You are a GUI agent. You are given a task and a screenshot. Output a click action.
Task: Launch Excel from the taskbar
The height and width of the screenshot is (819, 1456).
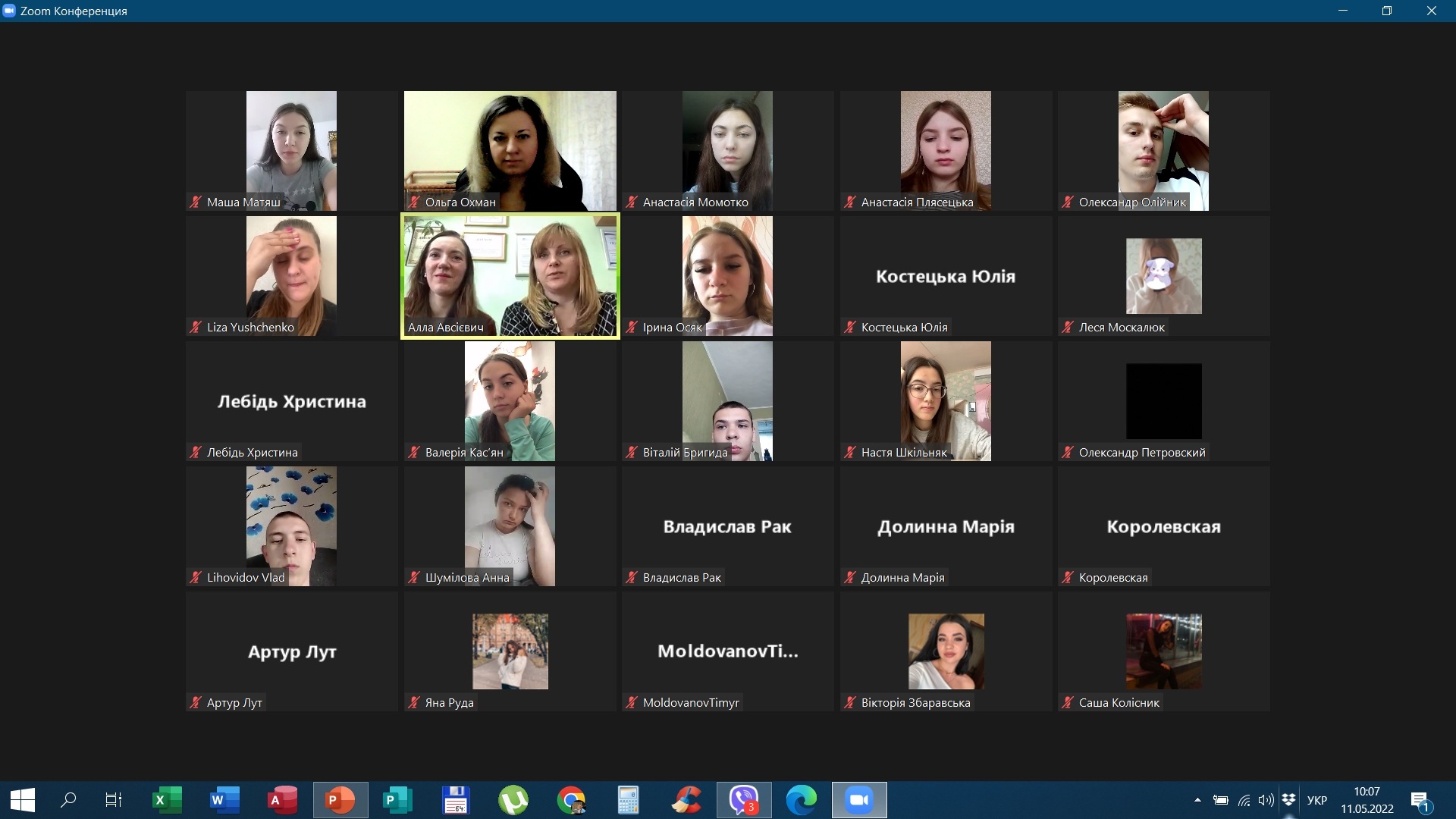pos(167,800)
